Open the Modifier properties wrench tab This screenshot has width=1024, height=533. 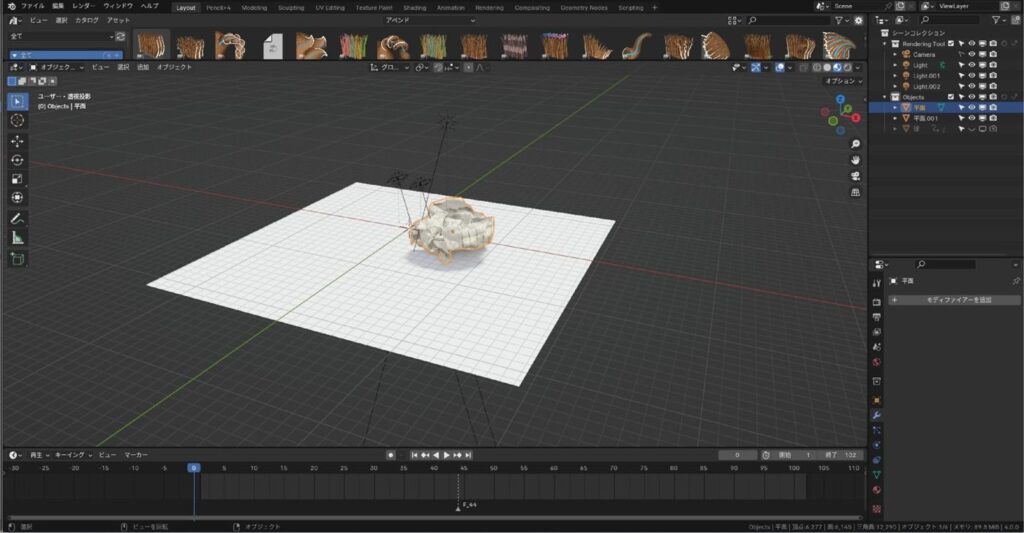coord(876,415)
